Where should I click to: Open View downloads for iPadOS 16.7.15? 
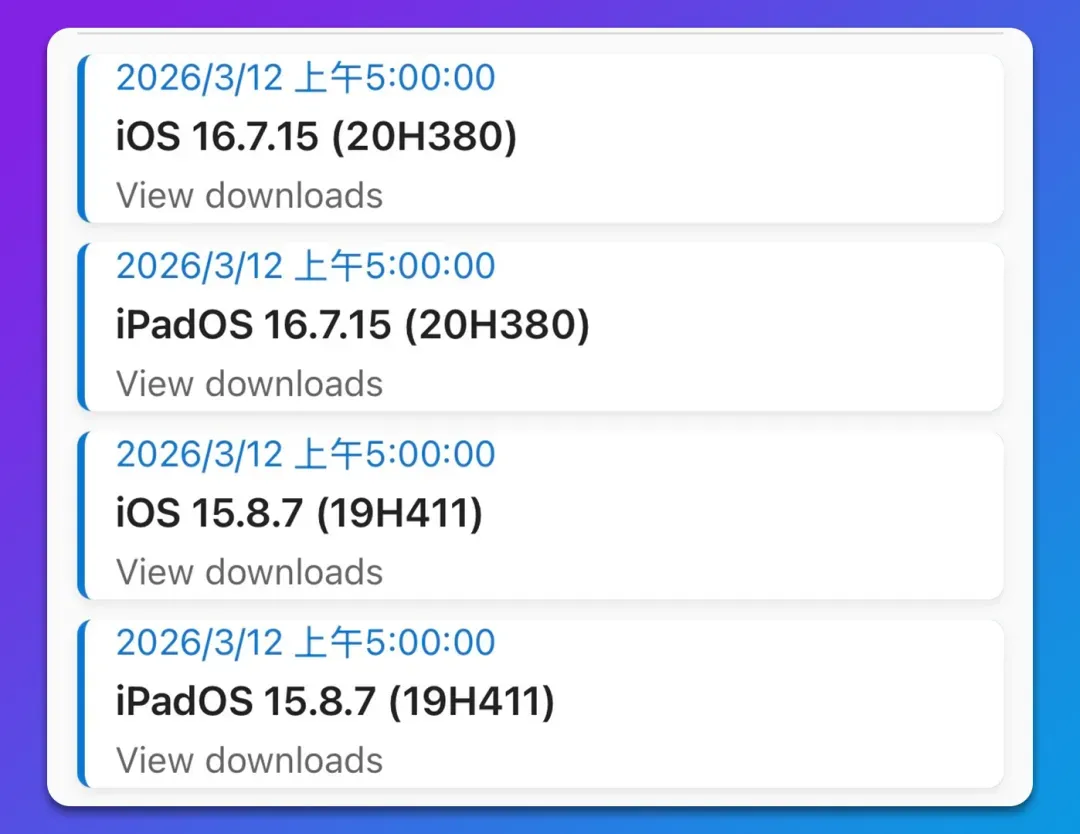click(x=249, y=384)
